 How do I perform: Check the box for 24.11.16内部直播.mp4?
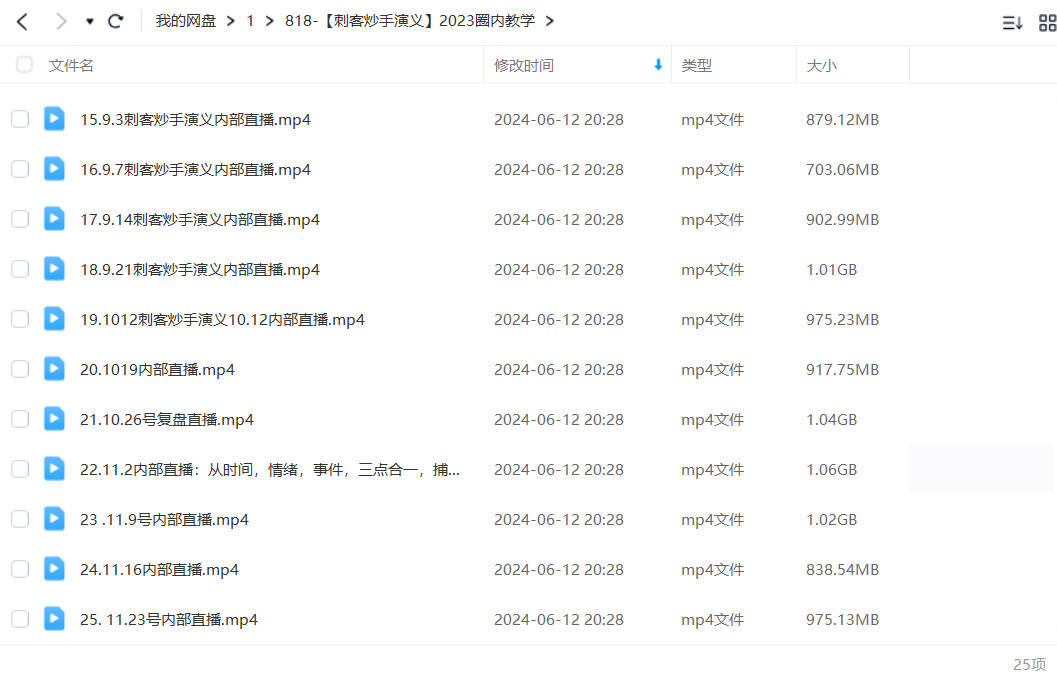point(20,569)
